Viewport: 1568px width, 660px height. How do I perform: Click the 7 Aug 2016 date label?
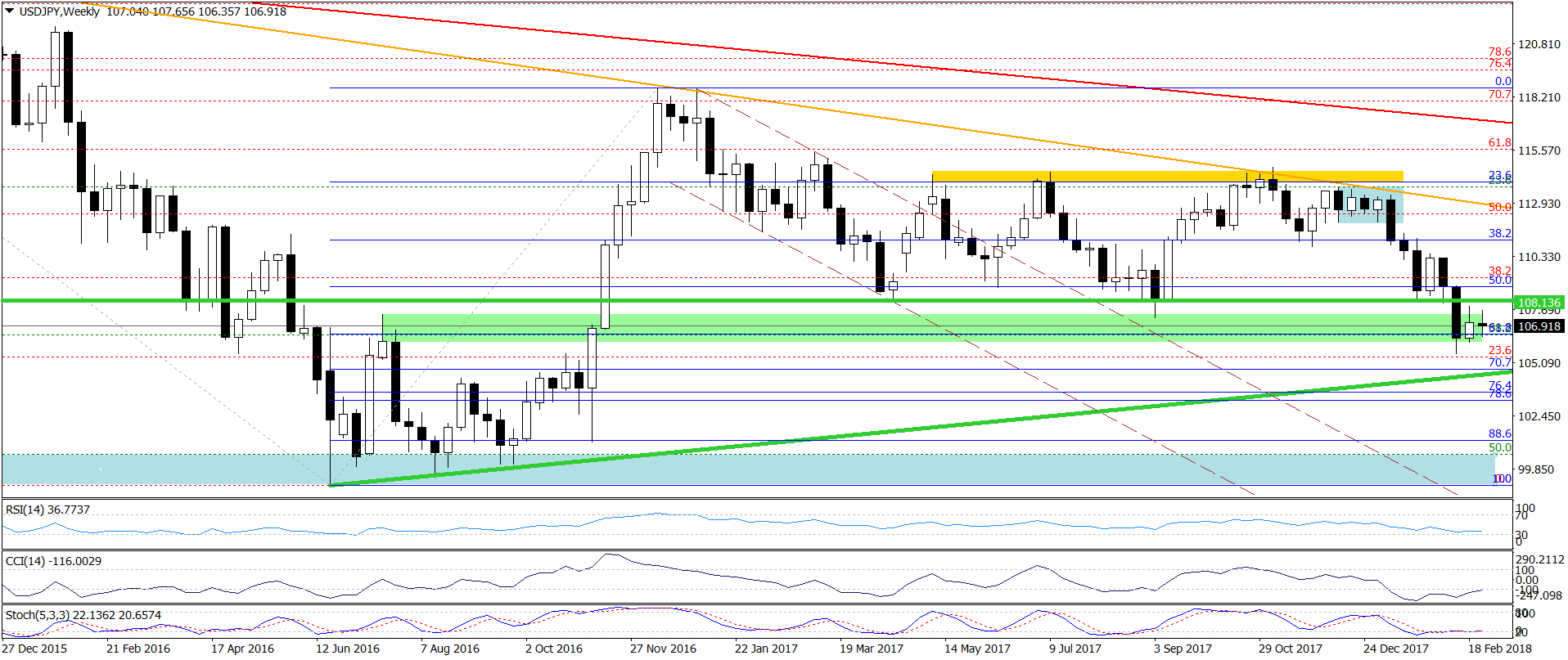[x=450, y=649]
